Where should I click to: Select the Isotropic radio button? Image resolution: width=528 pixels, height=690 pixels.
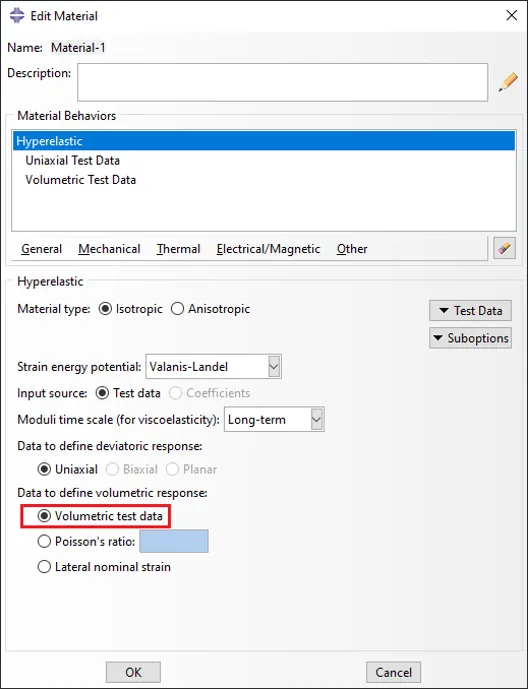[x=105, y=309]
